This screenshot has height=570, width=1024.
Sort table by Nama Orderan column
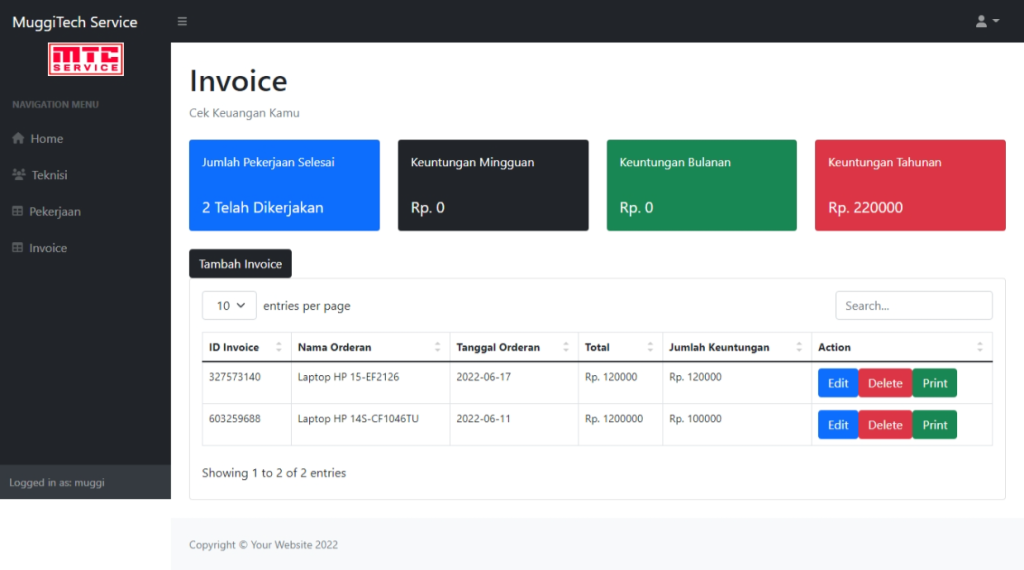coord(370,347)
